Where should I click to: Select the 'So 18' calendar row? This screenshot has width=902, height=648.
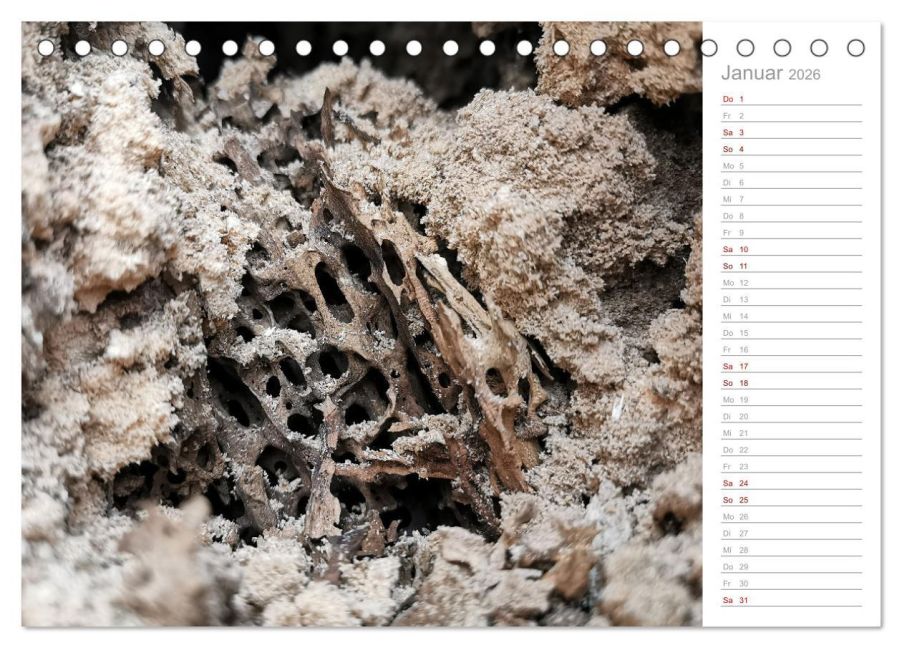click(792, 383)
